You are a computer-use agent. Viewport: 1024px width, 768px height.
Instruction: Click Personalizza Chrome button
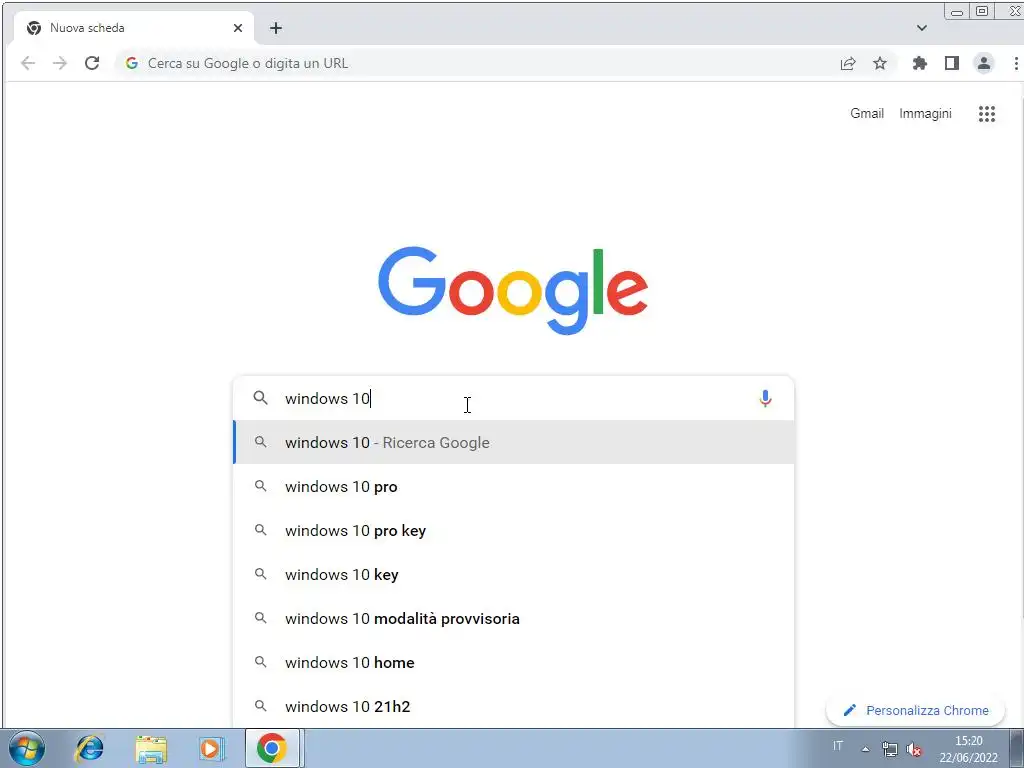(915, 711)
